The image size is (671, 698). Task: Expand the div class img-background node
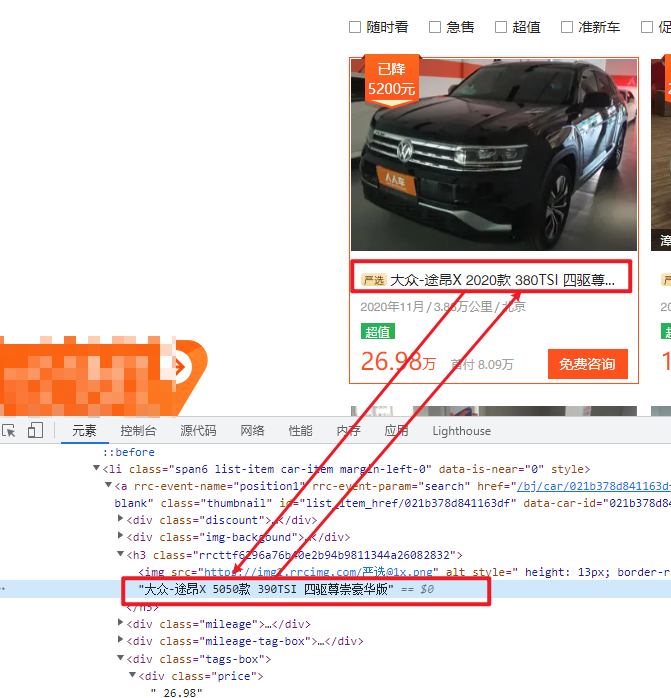coord(120,536)
